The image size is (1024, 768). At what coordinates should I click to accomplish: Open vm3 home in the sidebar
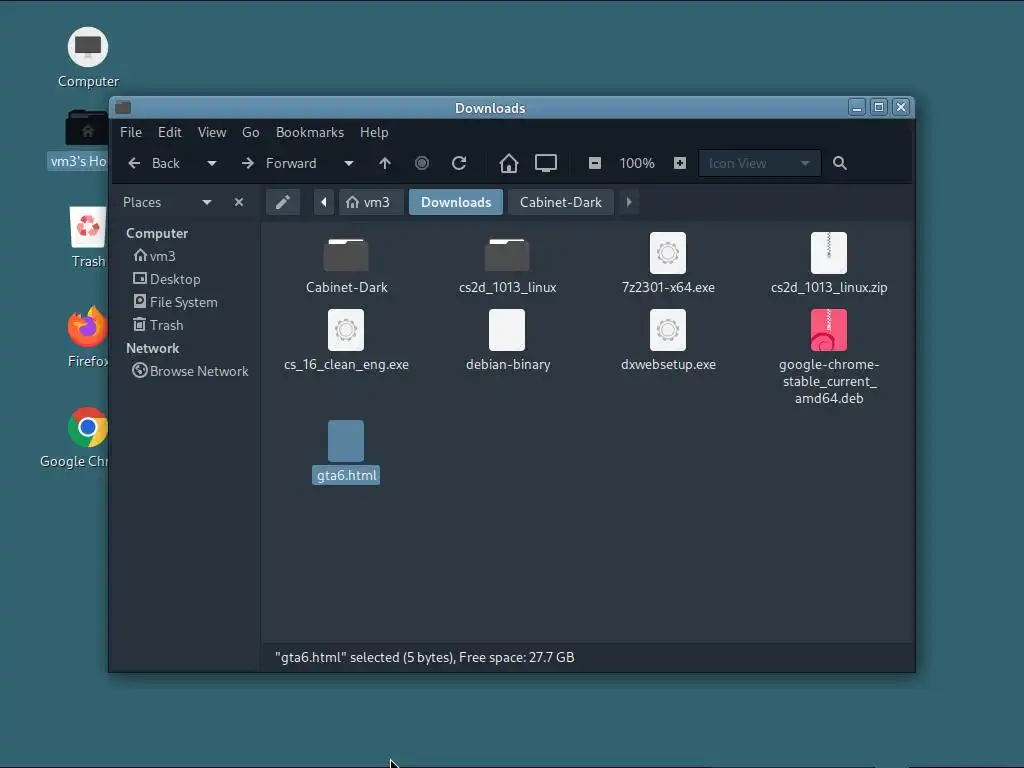point(155,256)
